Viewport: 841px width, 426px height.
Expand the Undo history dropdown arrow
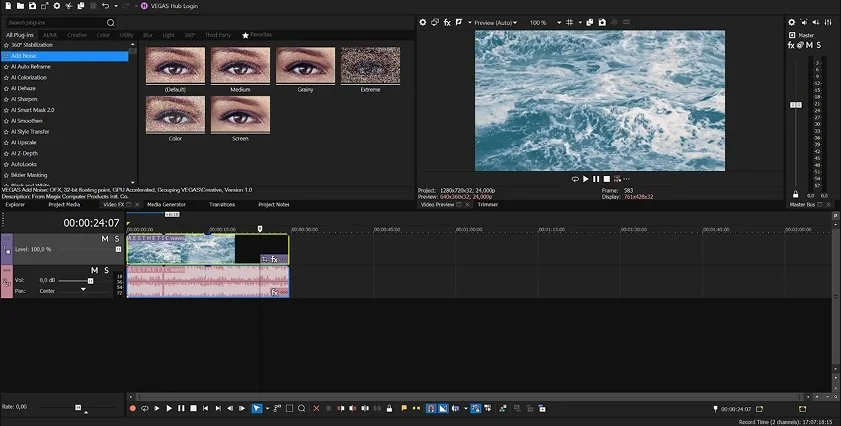116,6
